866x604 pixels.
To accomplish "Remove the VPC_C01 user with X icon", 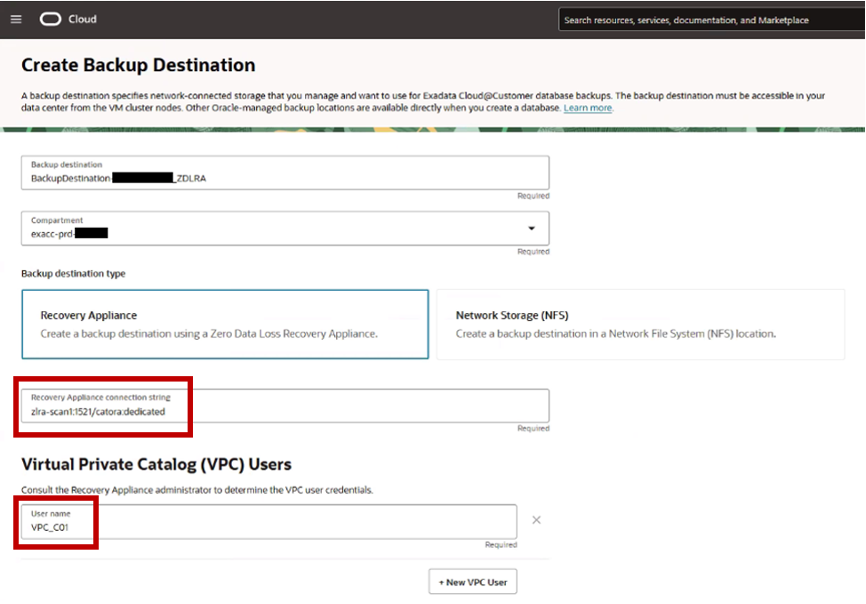I will pos(536,520).
